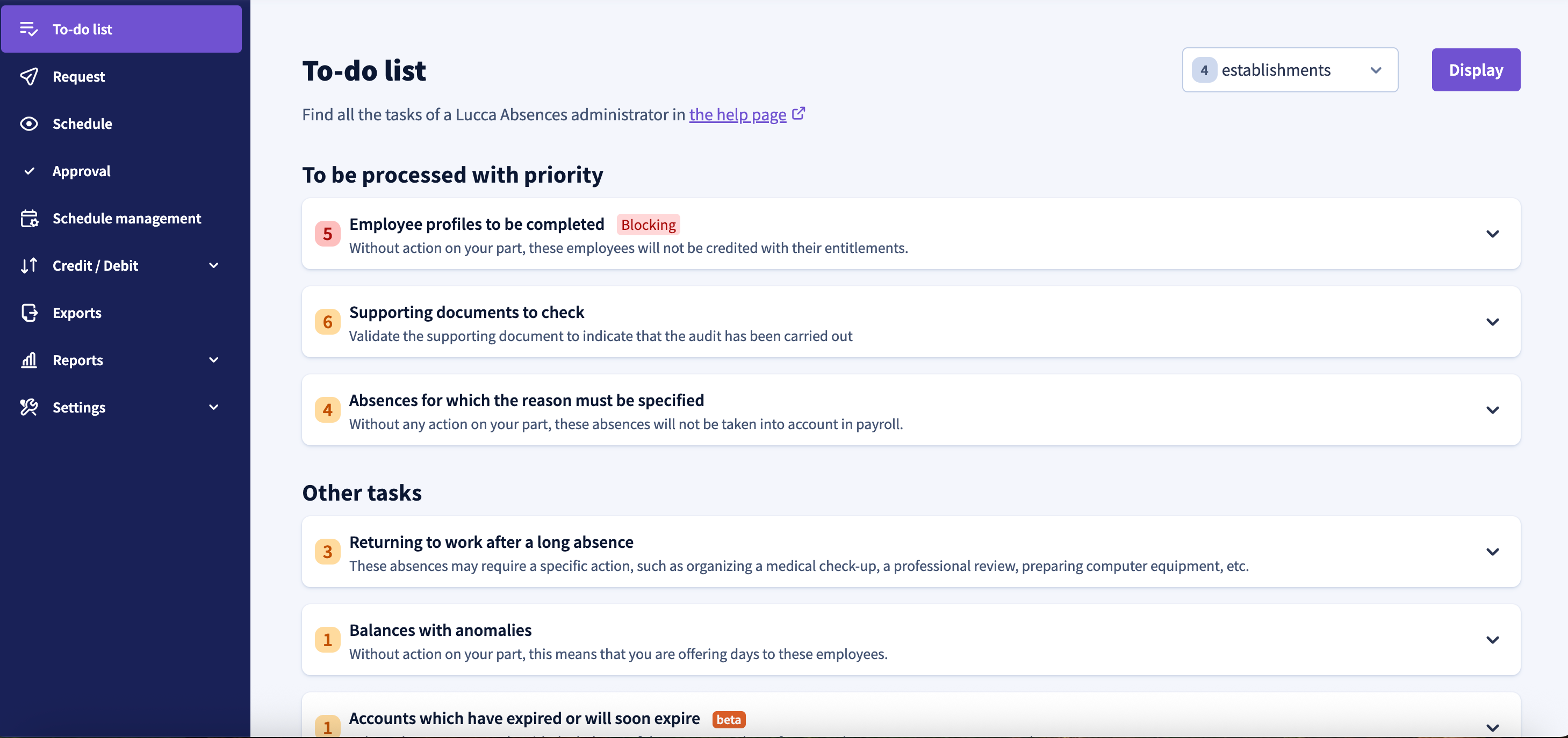Click the Exports icon in sidebar
This screenshot has width=1568, height=738.
[28, 313]
